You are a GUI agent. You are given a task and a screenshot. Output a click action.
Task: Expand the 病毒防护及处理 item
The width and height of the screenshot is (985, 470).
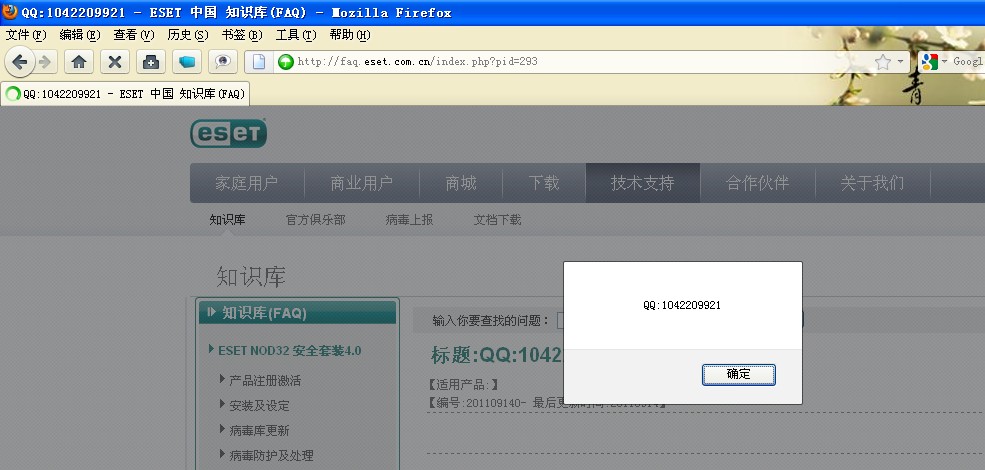coord(271,455)
